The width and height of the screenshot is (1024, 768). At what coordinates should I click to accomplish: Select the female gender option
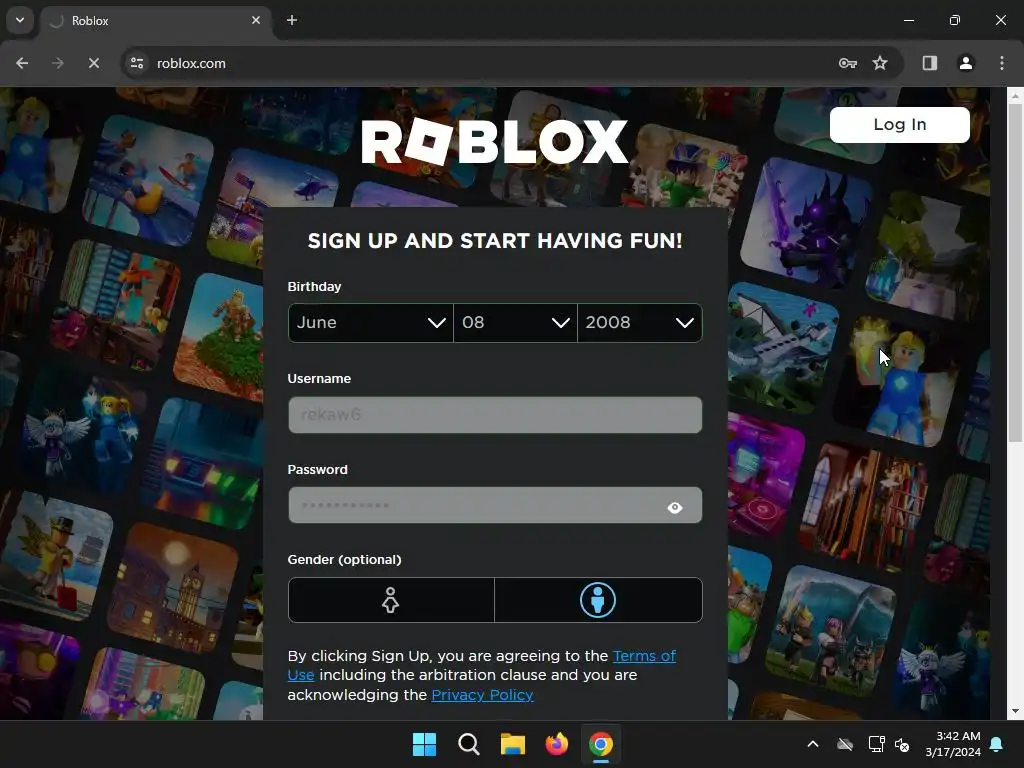tap(391, 600)
